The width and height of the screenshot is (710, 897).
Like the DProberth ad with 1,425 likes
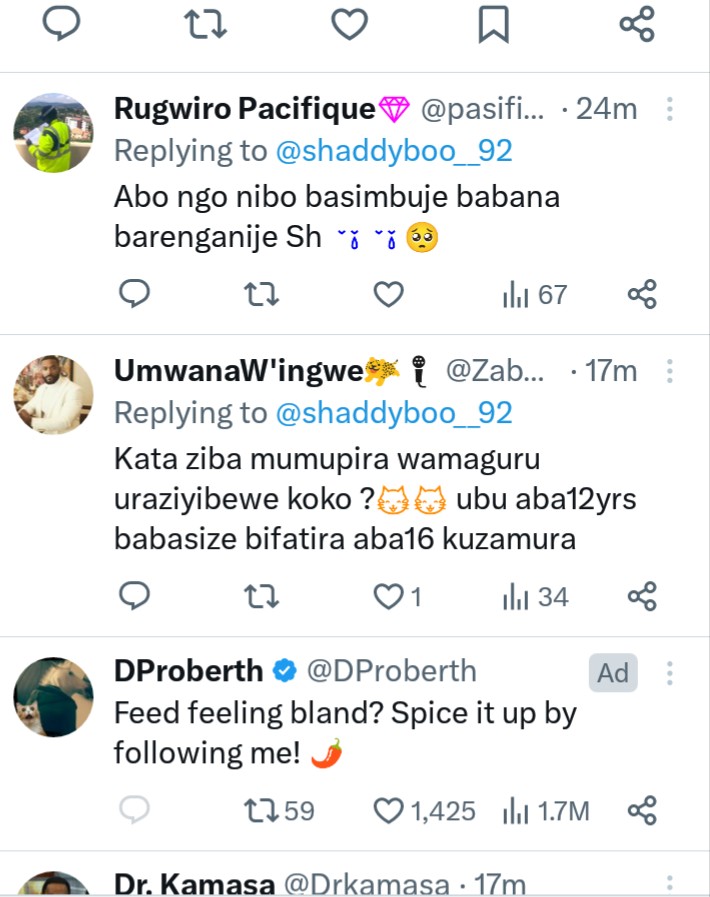coord(388,811)
